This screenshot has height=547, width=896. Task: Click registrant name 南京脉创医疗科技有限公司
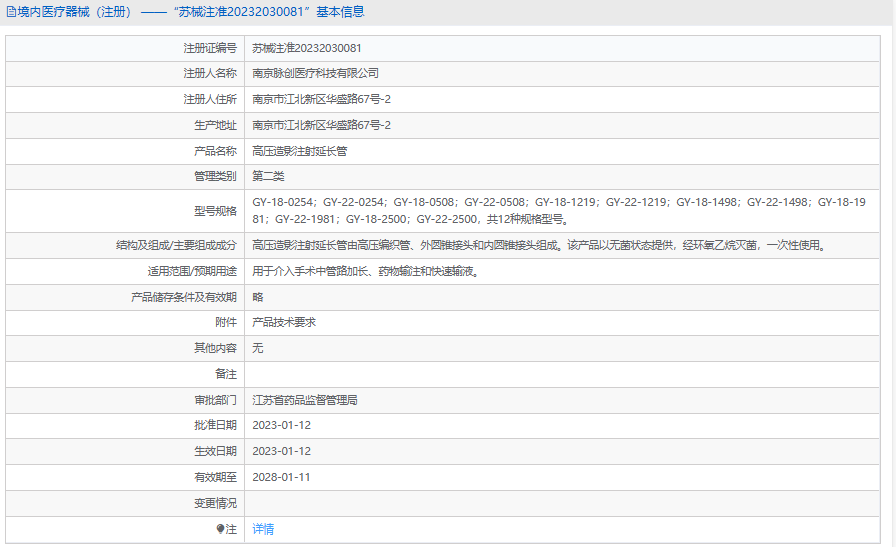(x=315, y=74)
